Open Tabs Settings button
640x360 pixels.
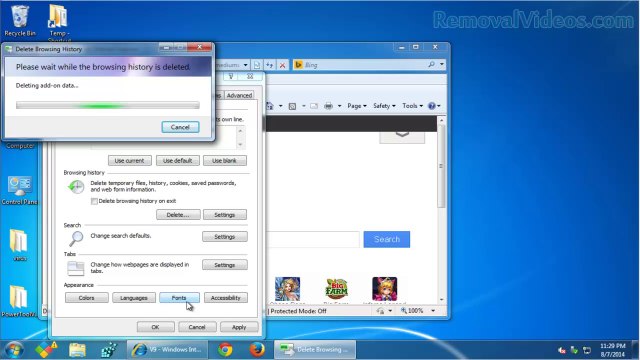(224, 265)
